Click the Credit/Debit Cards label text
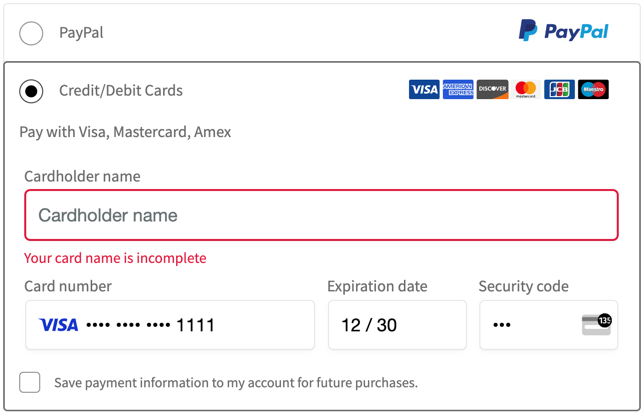644x415 pixels. (x=121, y=91)
